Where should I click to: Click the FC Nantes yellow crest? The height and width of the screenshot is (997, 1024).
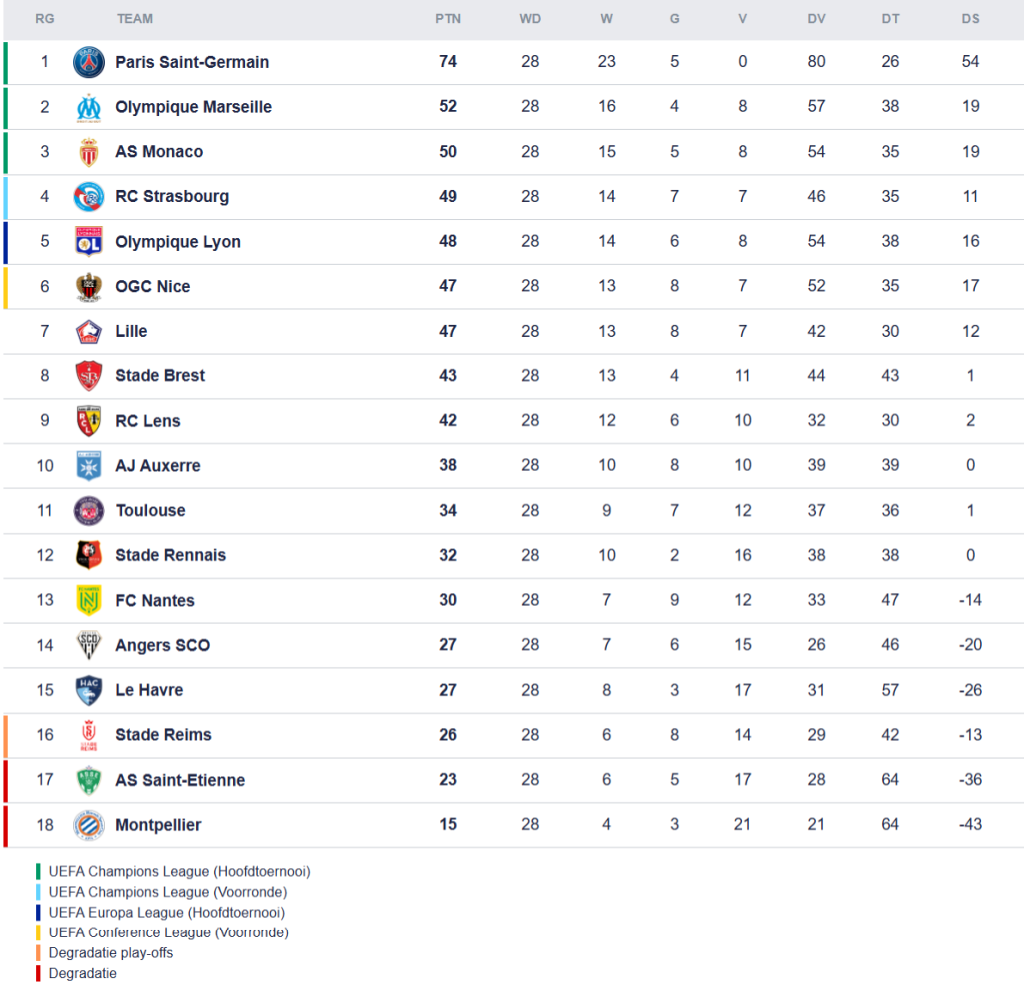click(89, 600)
